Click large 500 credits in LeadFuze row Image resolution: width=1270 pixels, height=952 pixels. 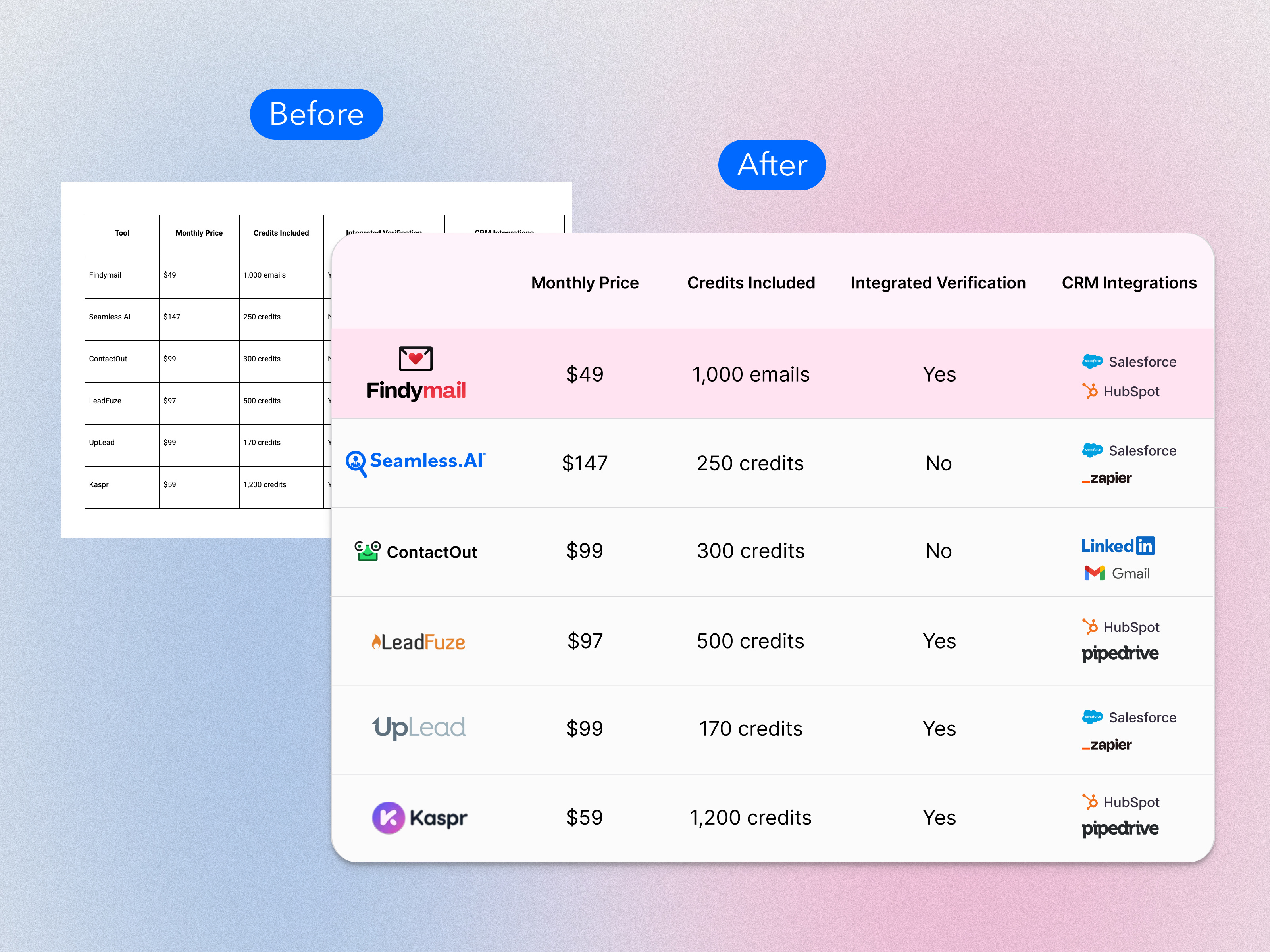click(750, 641)
